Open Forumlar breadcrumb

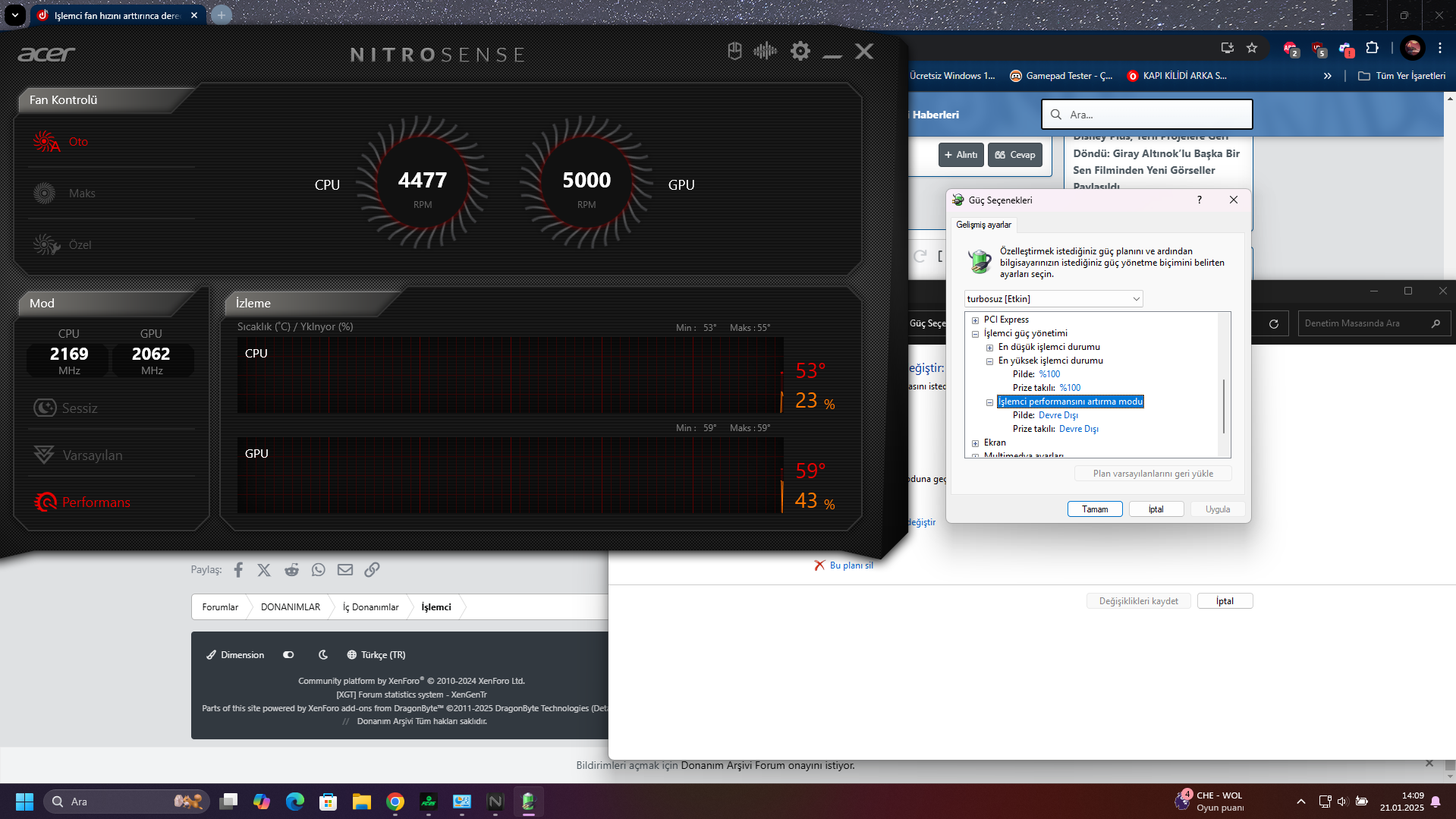tap(220, 607)
